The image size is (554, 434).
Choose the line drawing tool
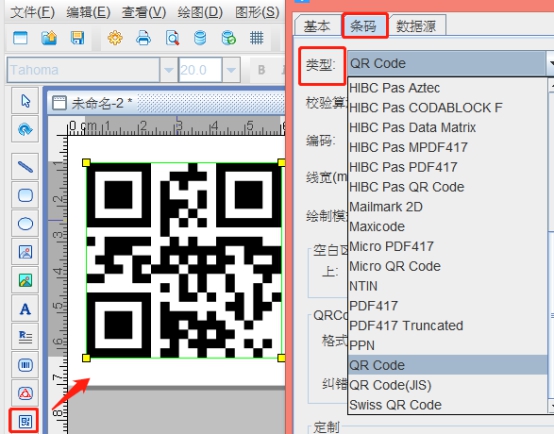pos(25,166)
